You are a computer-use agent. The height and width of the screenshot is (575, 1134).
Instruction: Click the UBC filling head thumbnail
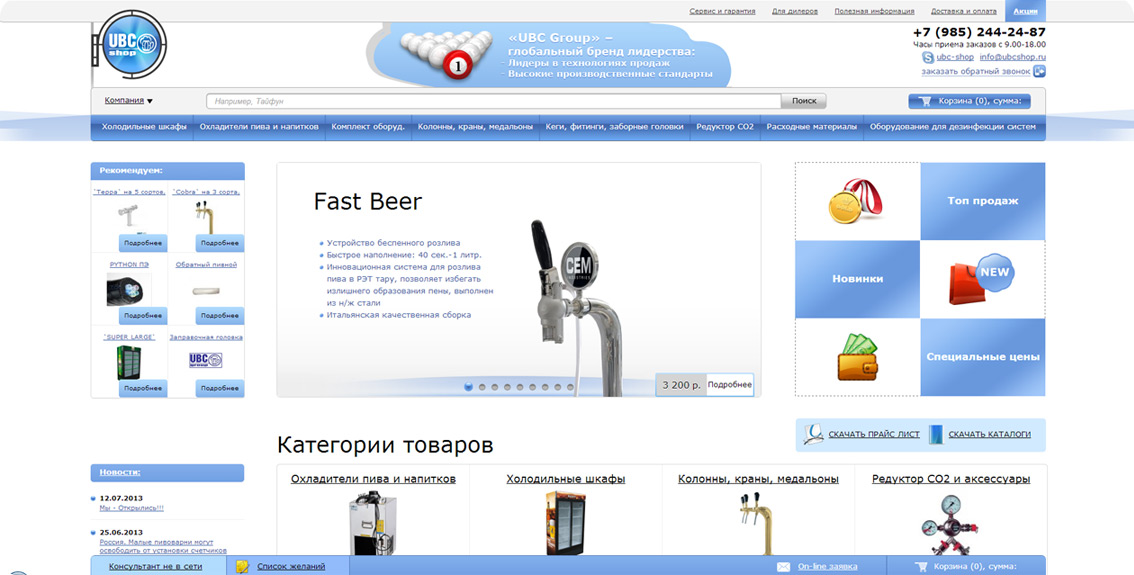coord(205,360)
